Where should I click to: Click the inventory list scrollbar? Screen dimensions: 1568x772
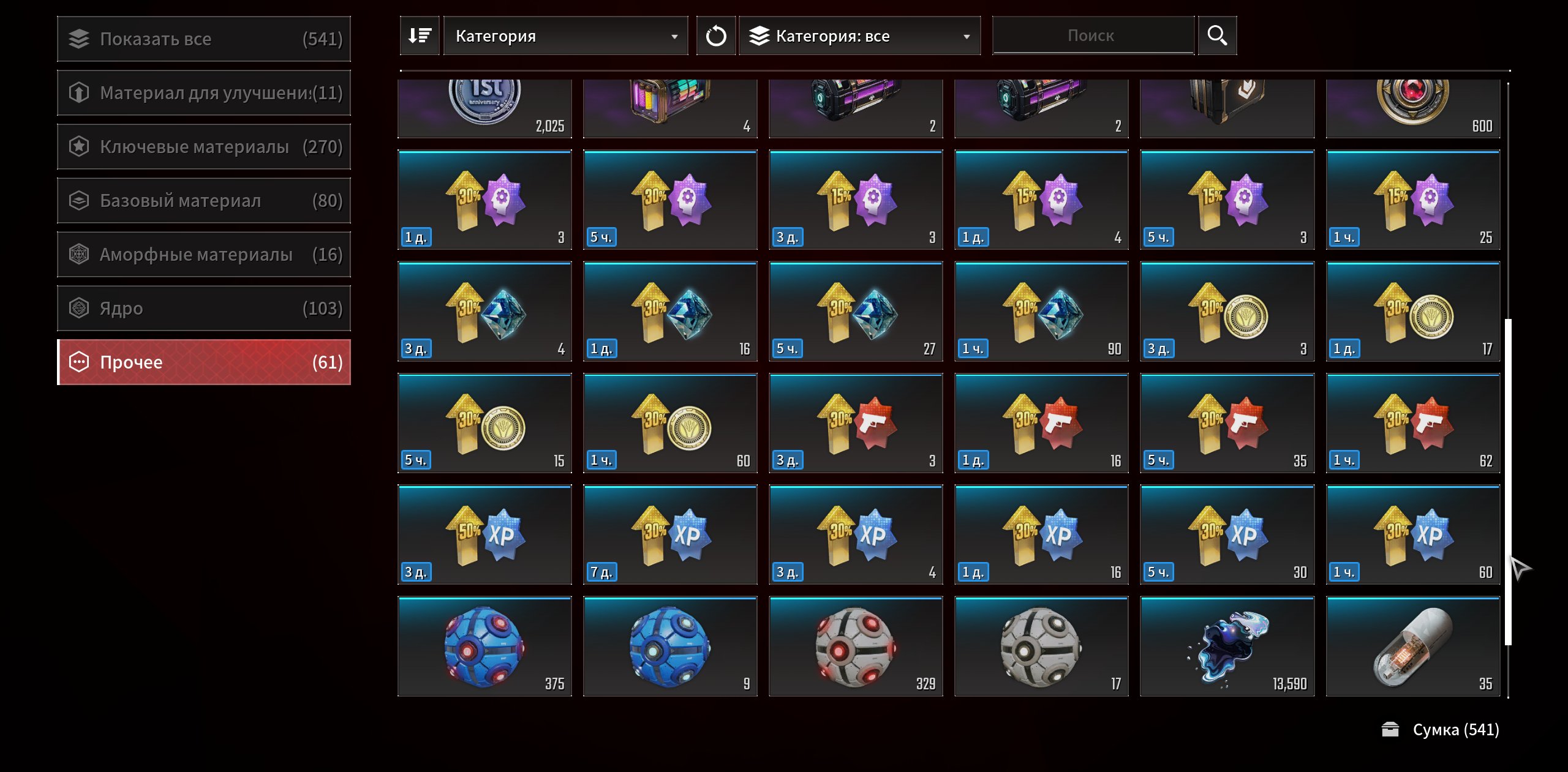[x=1508, y=482]
